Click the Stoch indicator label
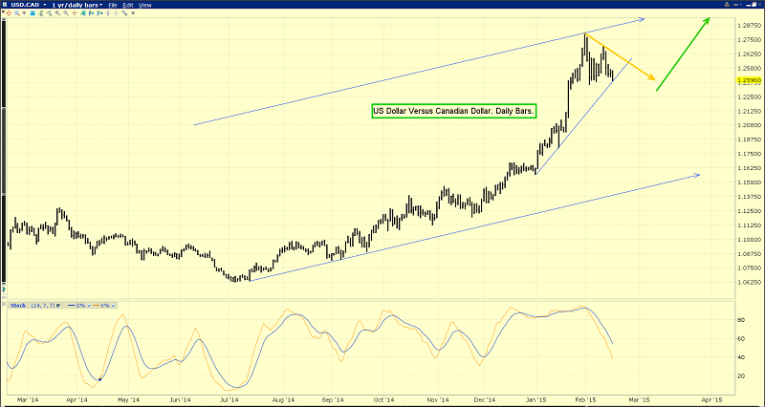This screenshot has width=765, height=407. [18, 305]
